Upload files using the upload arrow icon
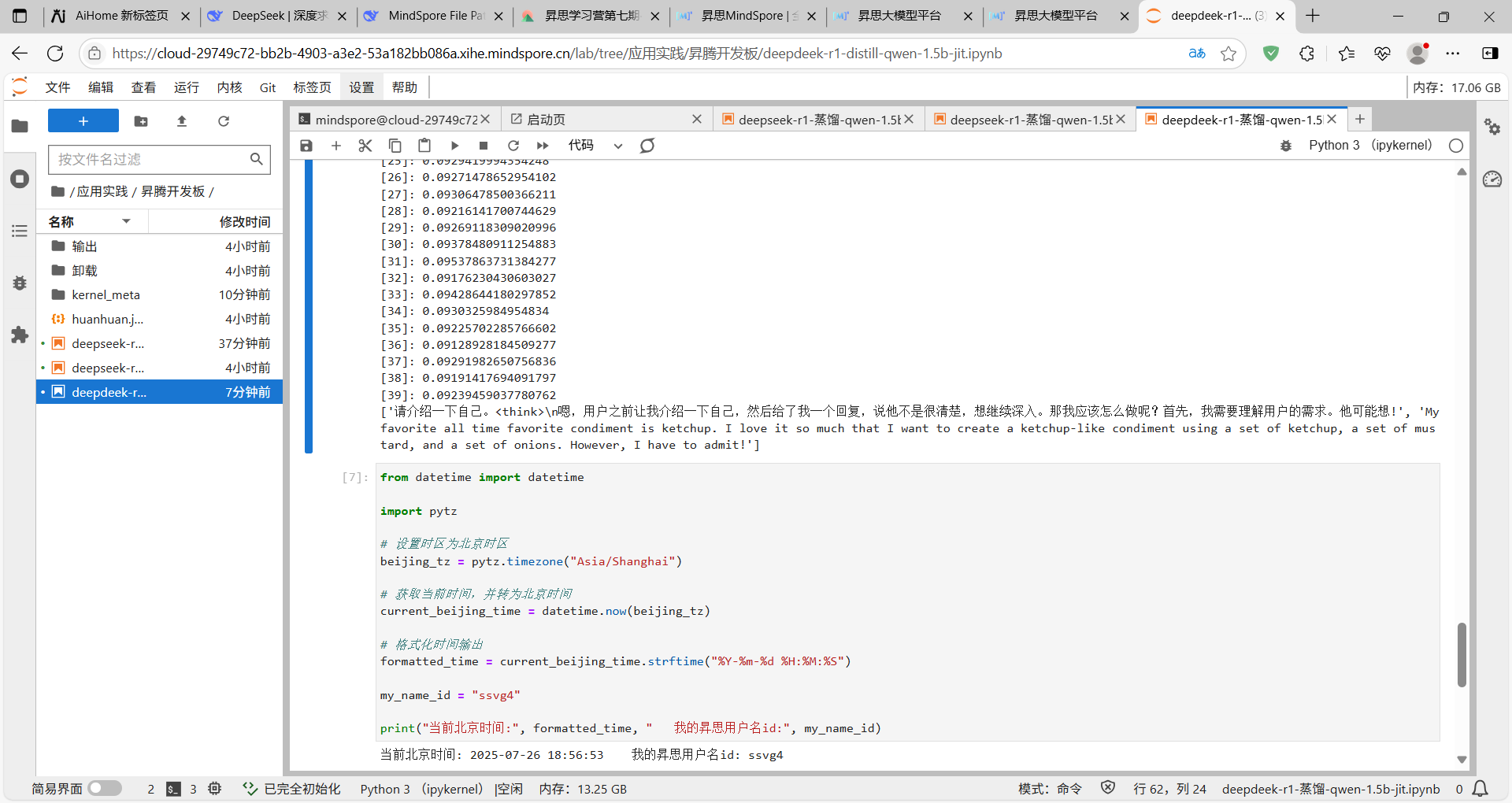 click(x=182, y=121)
